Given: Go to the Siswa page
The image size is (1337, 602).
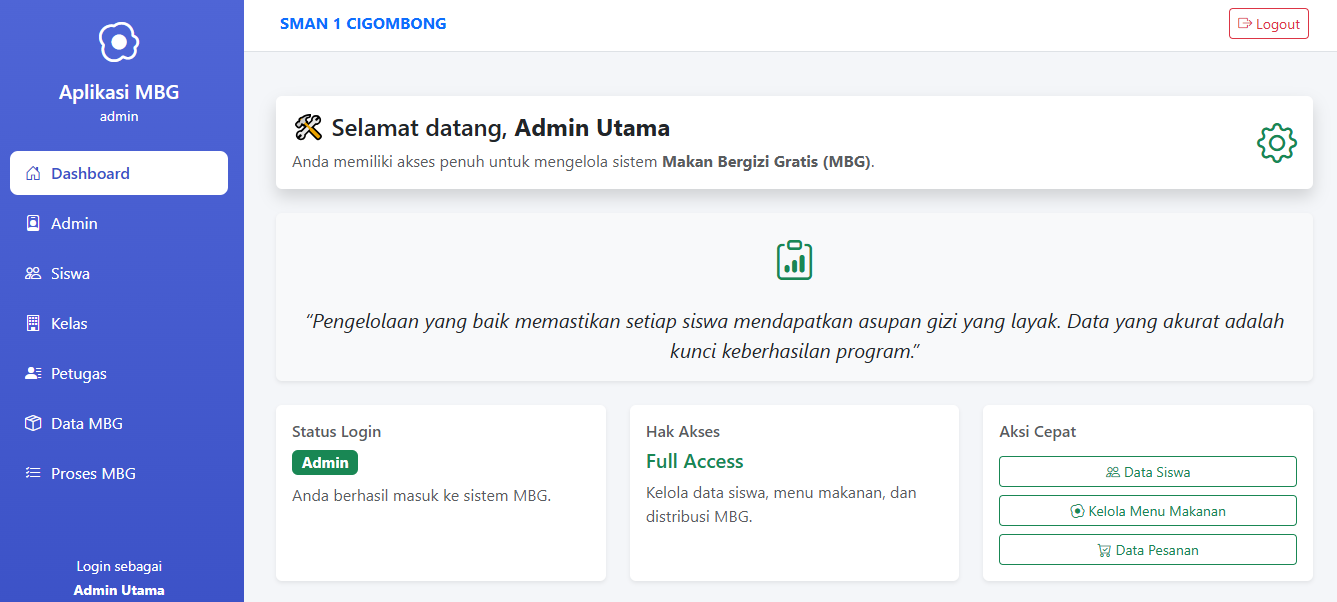Looking at the screenshot, I should pos(119,273).
